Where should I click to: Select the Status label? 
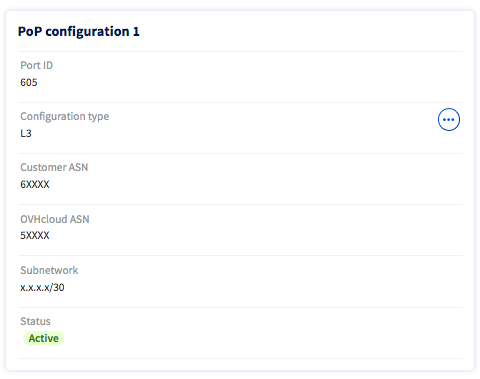tap(35, 321)
